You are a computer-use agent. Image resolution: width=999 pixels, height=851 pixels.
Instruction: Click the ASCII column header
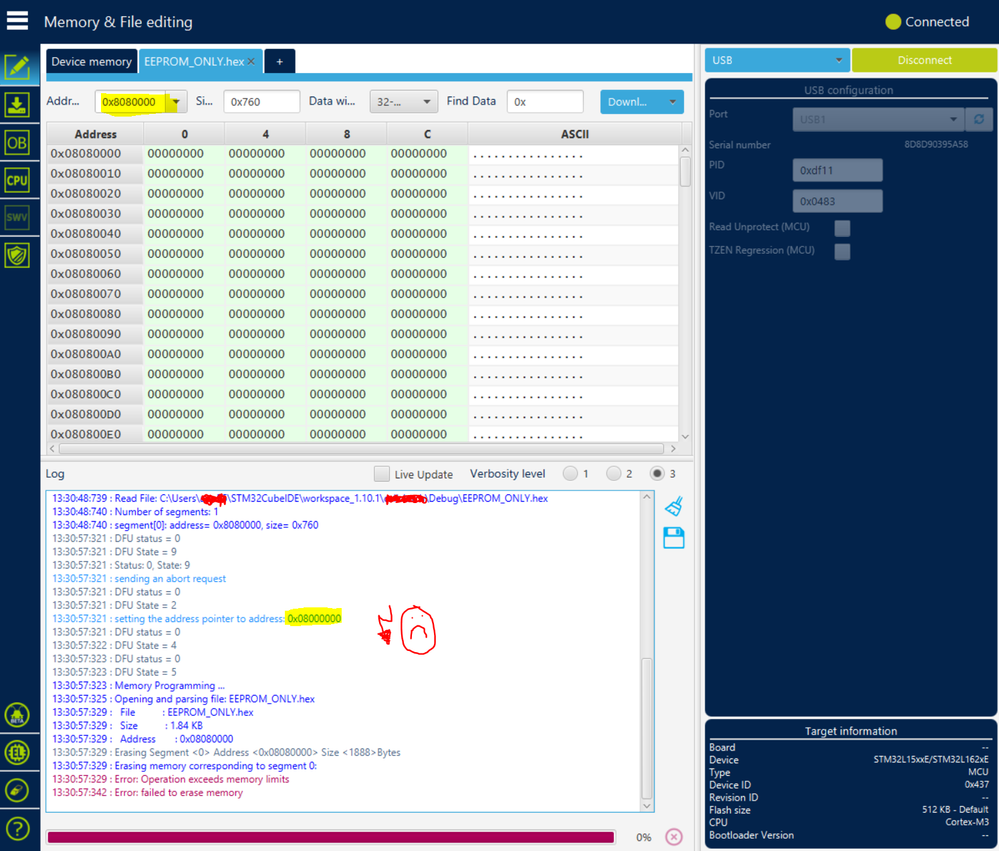click(575, 134)
